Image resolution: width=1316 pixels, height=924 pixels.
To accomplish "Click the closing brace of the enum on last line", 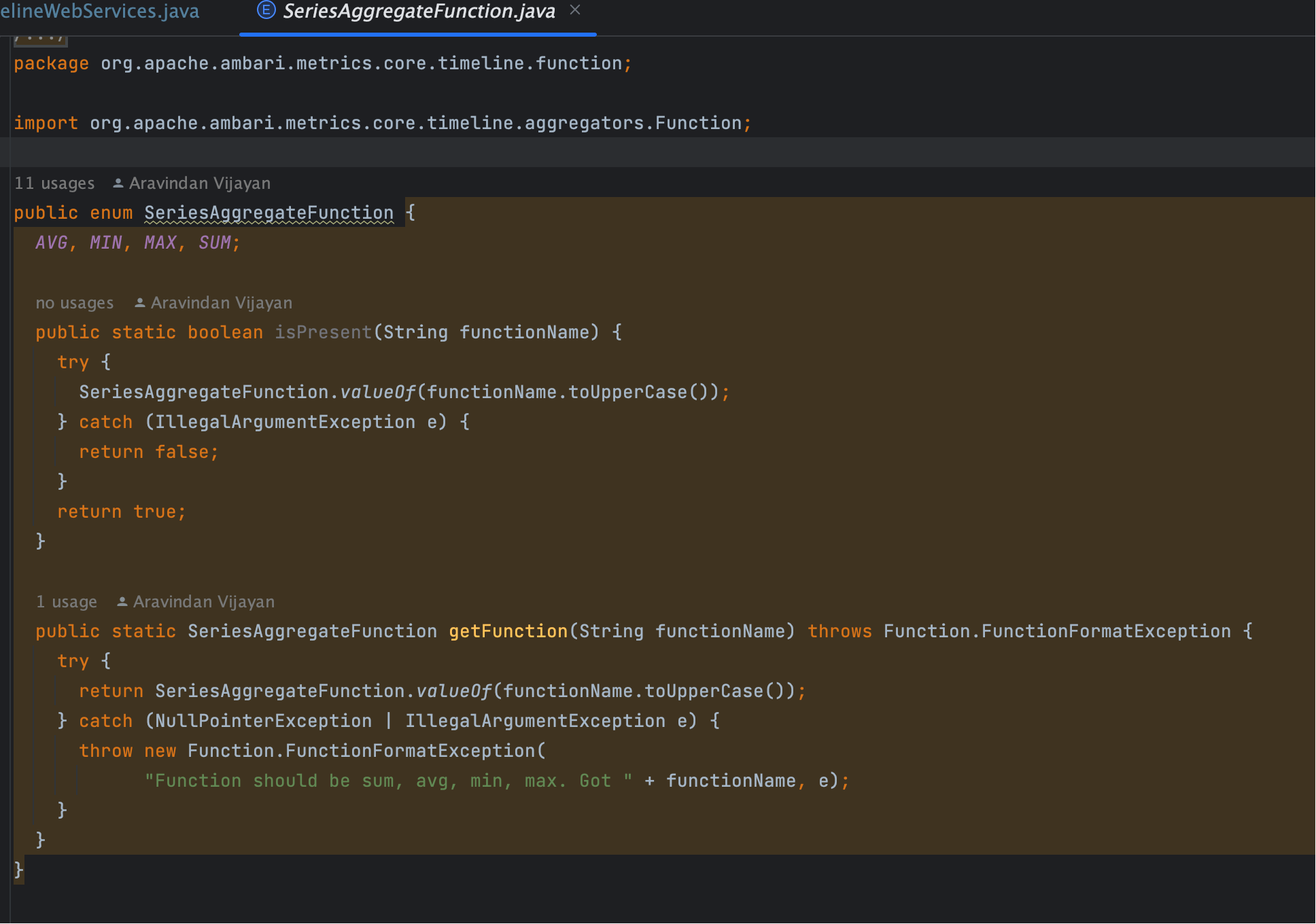I will pos(19,870).
